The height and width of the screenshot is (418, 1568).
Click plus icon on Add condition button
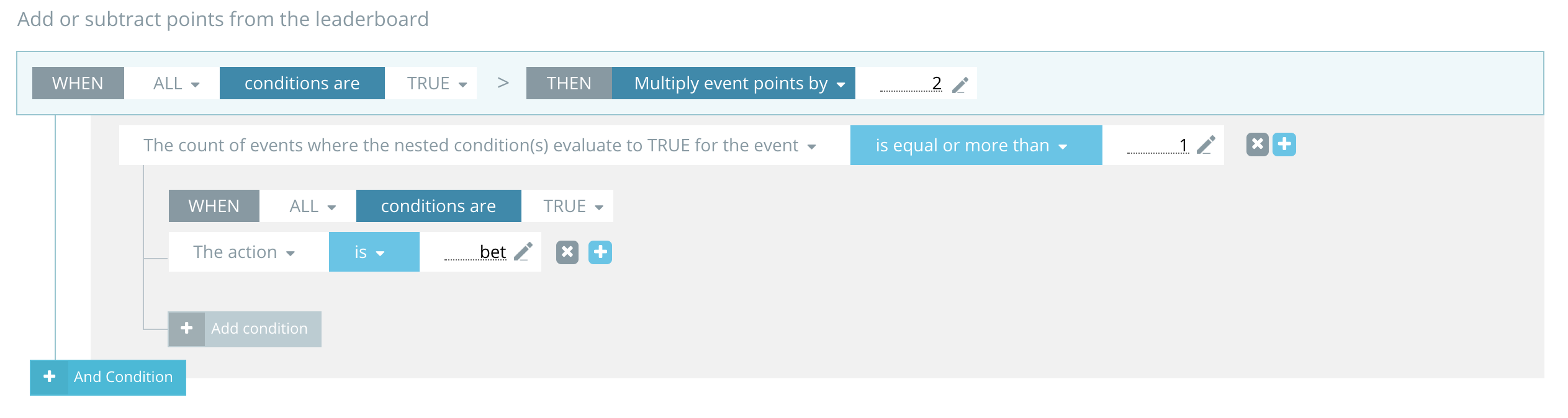pyautogui.click(x=187, y=329)
